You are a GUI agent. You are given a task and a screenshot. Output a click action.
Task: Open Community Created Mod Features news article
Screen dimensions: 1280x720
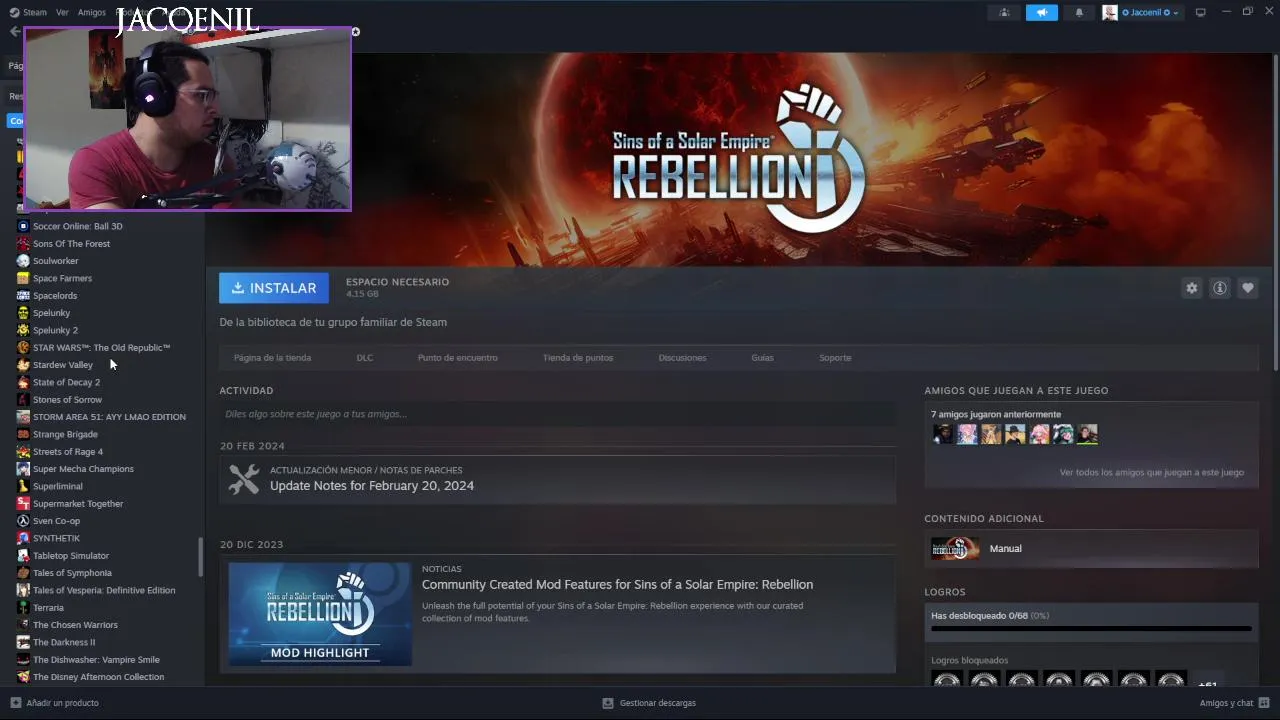click(x=617, y=585)
